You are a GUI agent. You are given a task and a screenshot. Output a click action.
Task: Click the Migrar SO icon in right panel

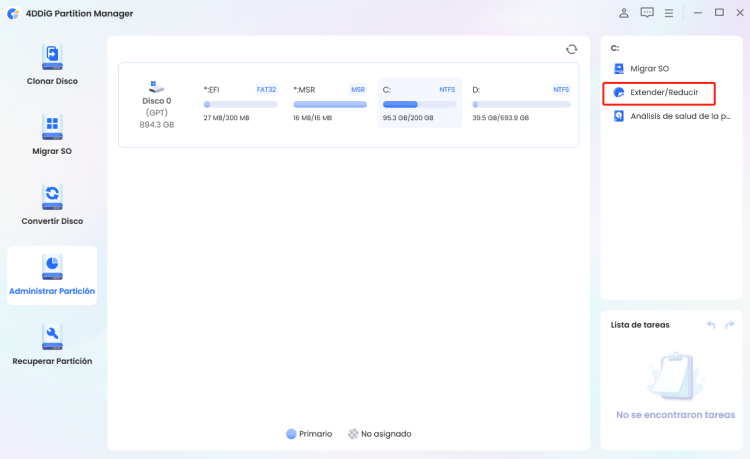619,69
